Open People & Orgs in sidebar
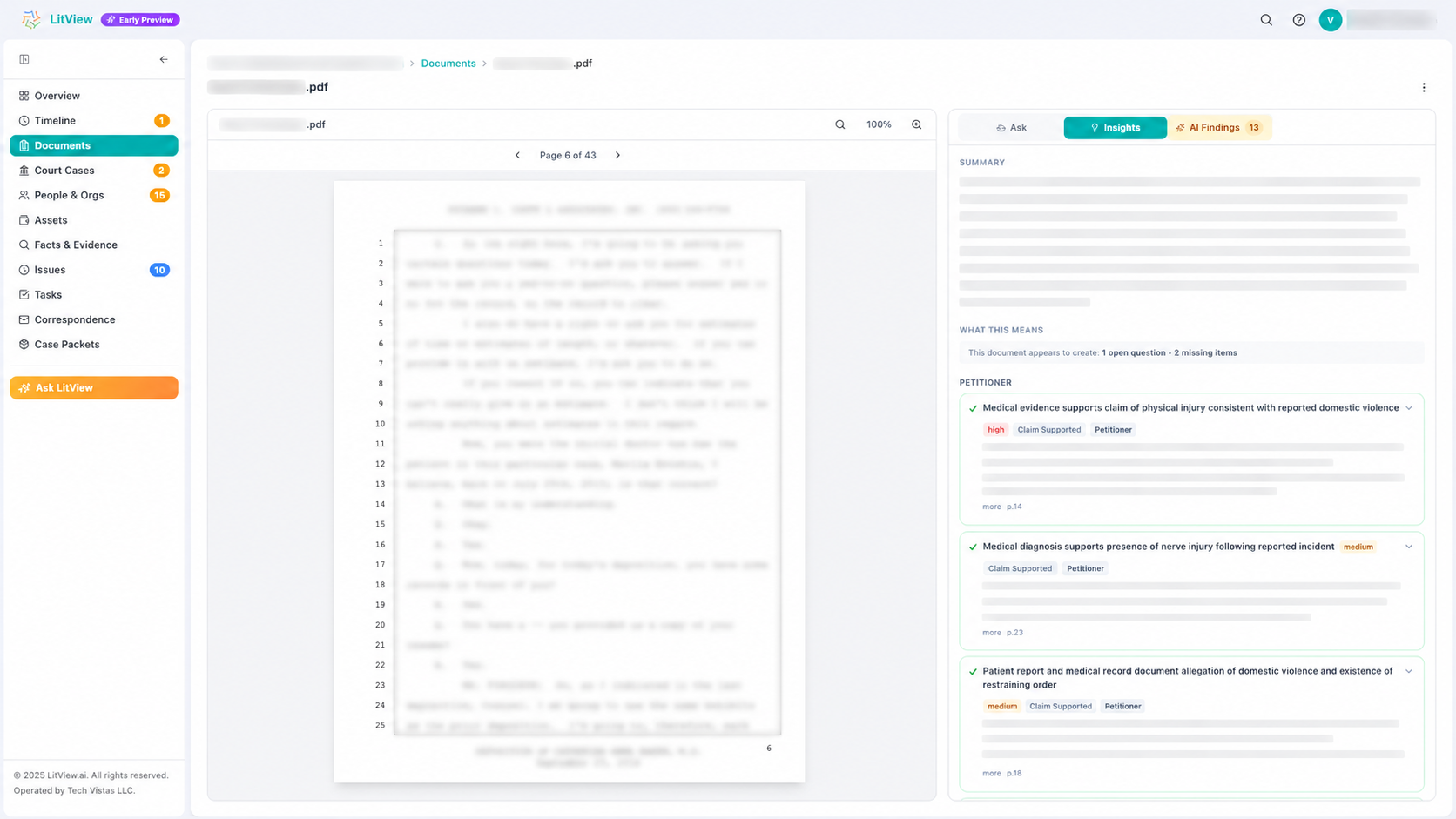 click(94, 195)
